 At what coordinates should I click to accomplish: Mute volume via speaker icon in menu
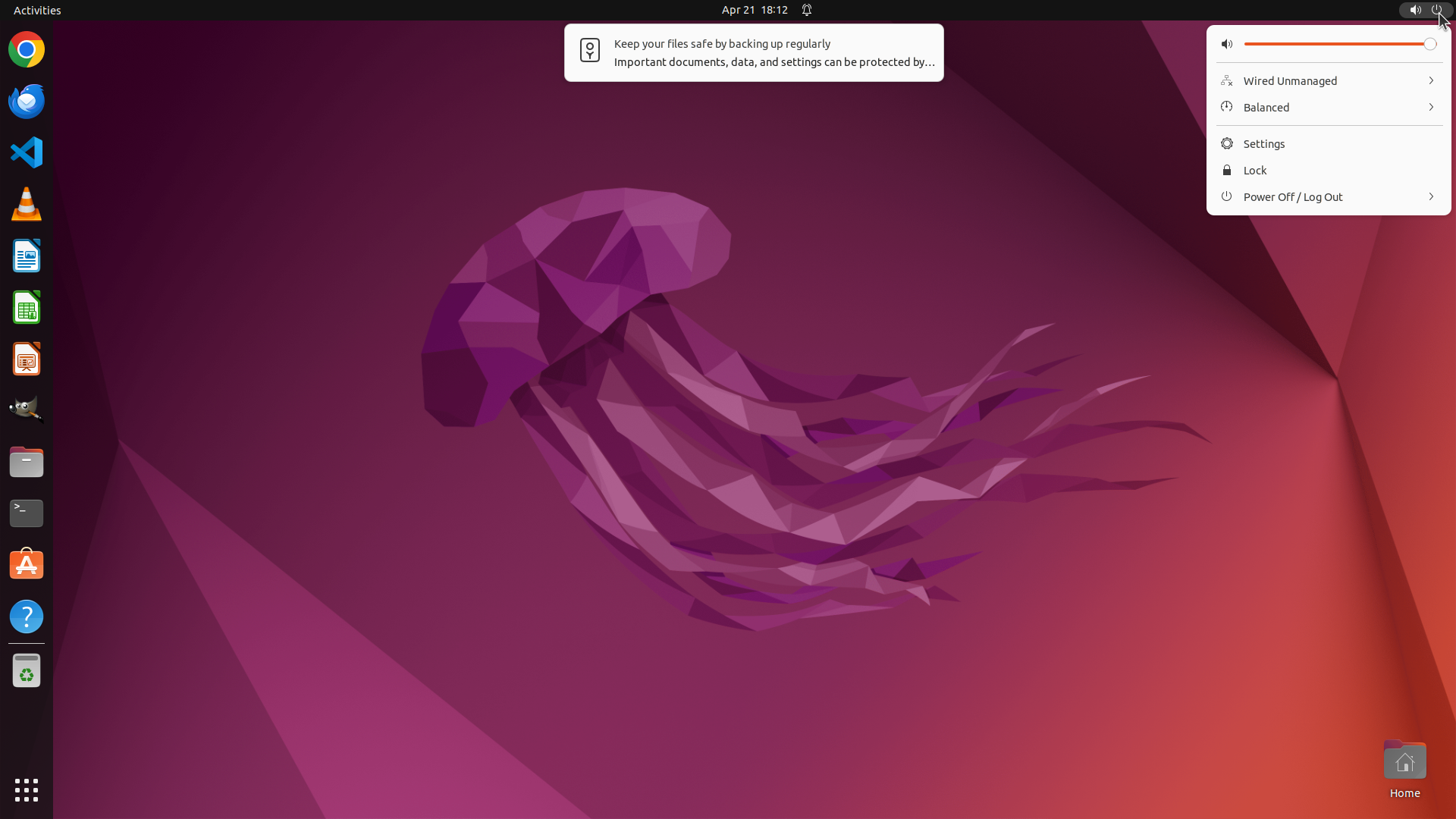(1227, 44)
